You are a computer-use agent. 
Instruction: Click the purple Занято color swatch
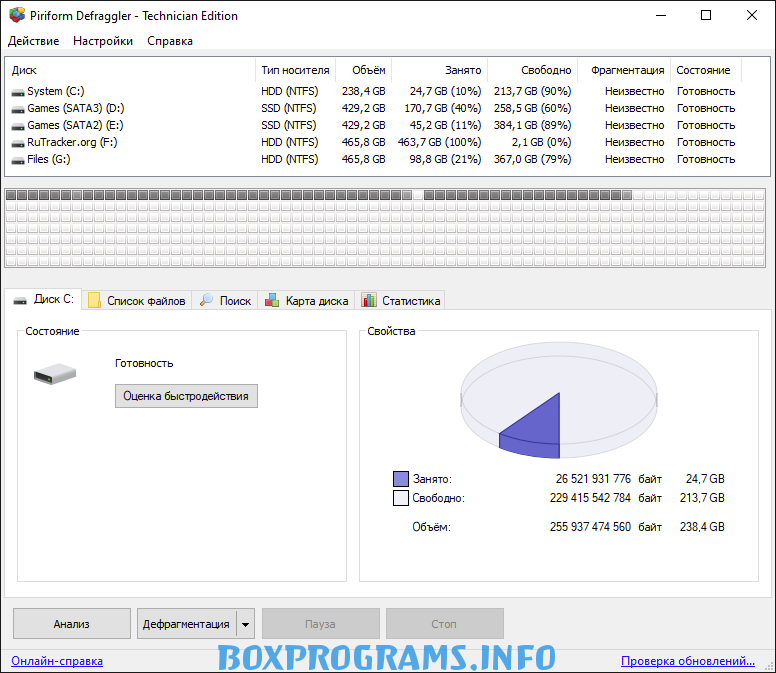point(401,479)
